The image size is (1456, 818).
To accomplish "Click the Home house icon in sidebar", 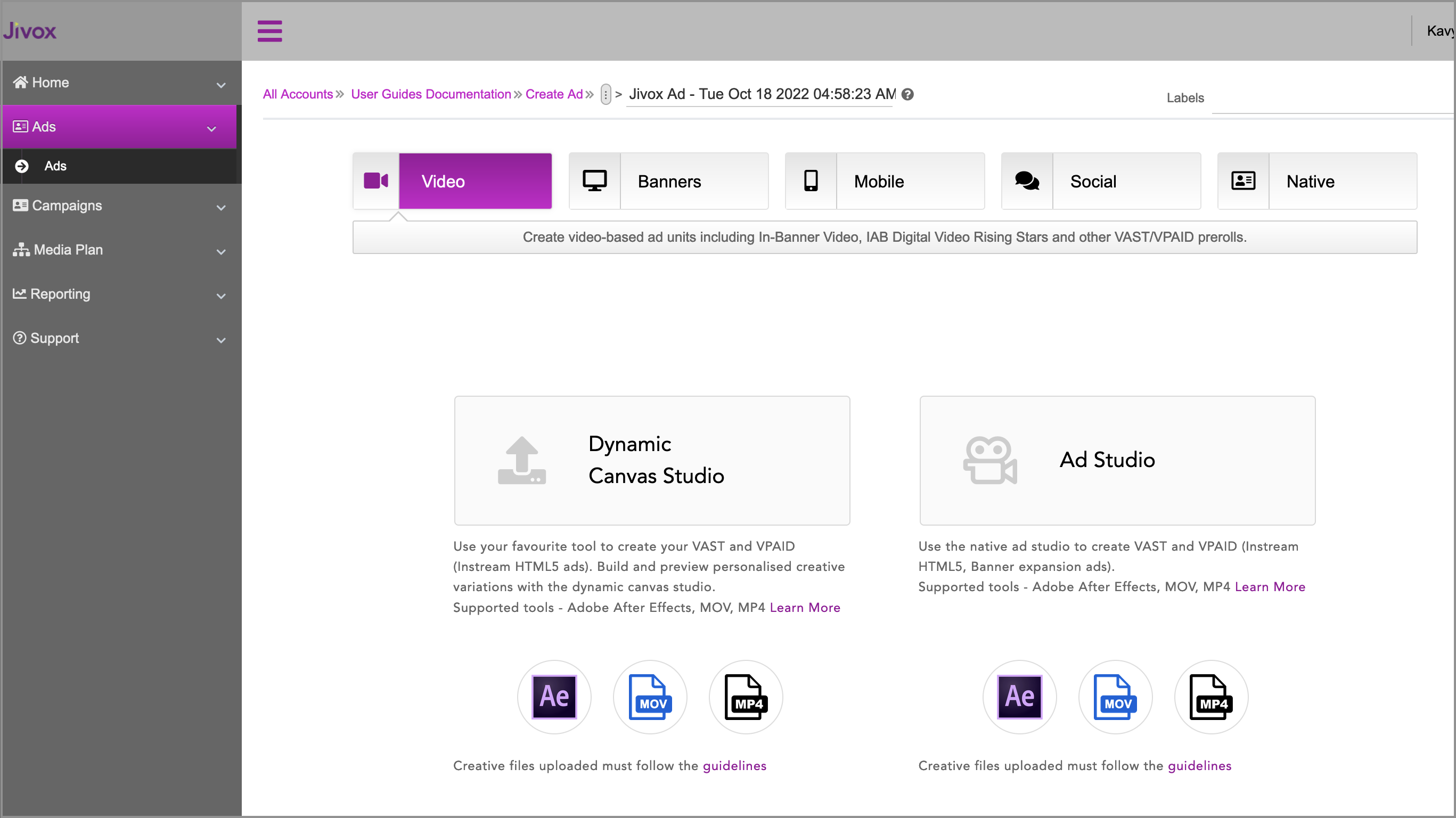I will click(20, 83).
